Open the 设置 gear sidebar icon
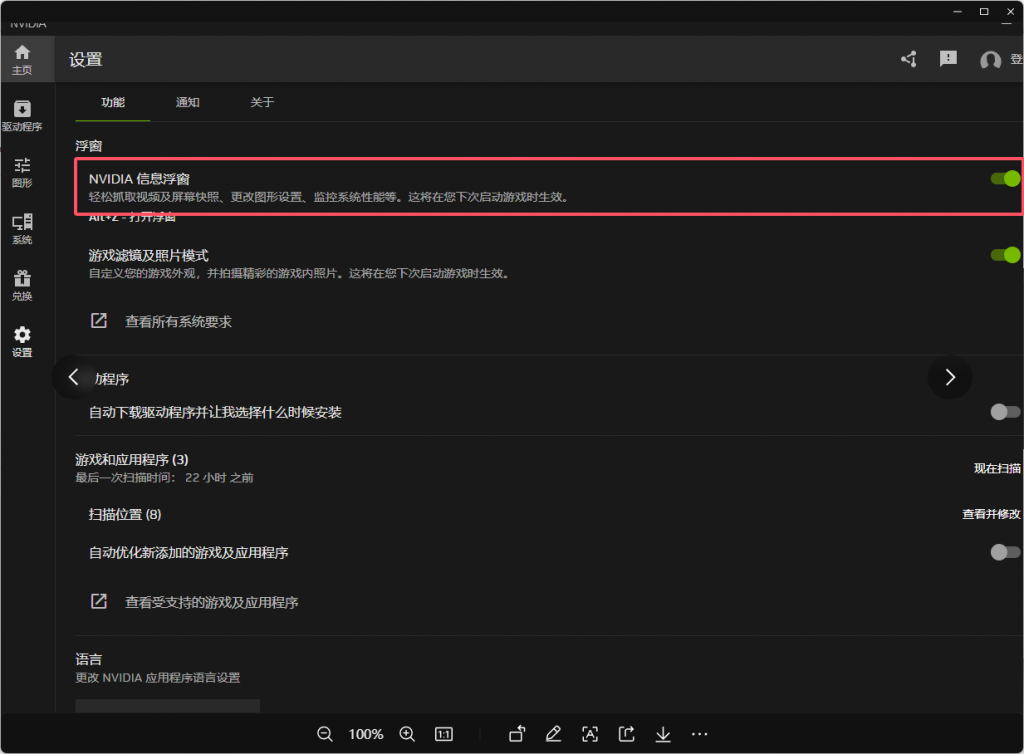Screen dimensions: 1024x754 (22, 342)
